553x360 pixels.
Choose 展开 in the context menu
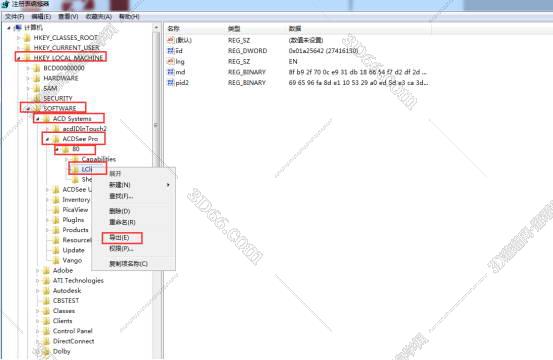point(115,173)
